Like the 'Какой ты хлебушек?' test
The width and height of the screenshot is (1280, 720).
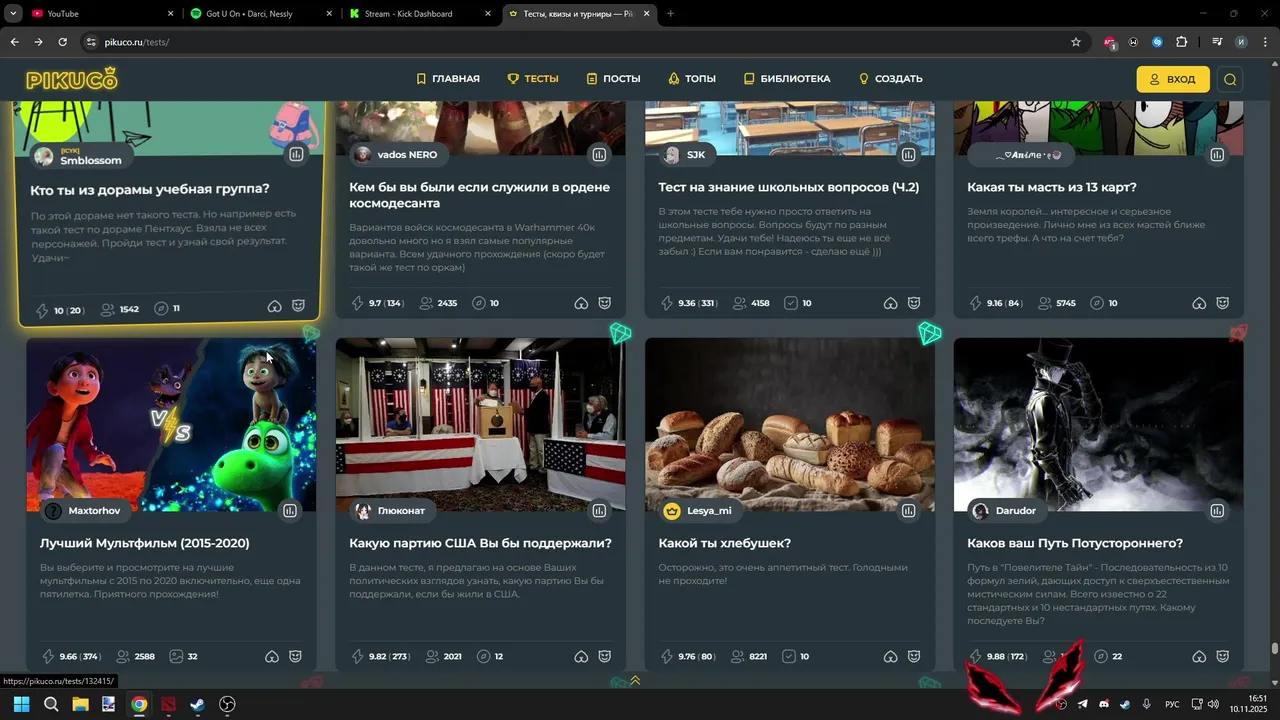[890, 656]
